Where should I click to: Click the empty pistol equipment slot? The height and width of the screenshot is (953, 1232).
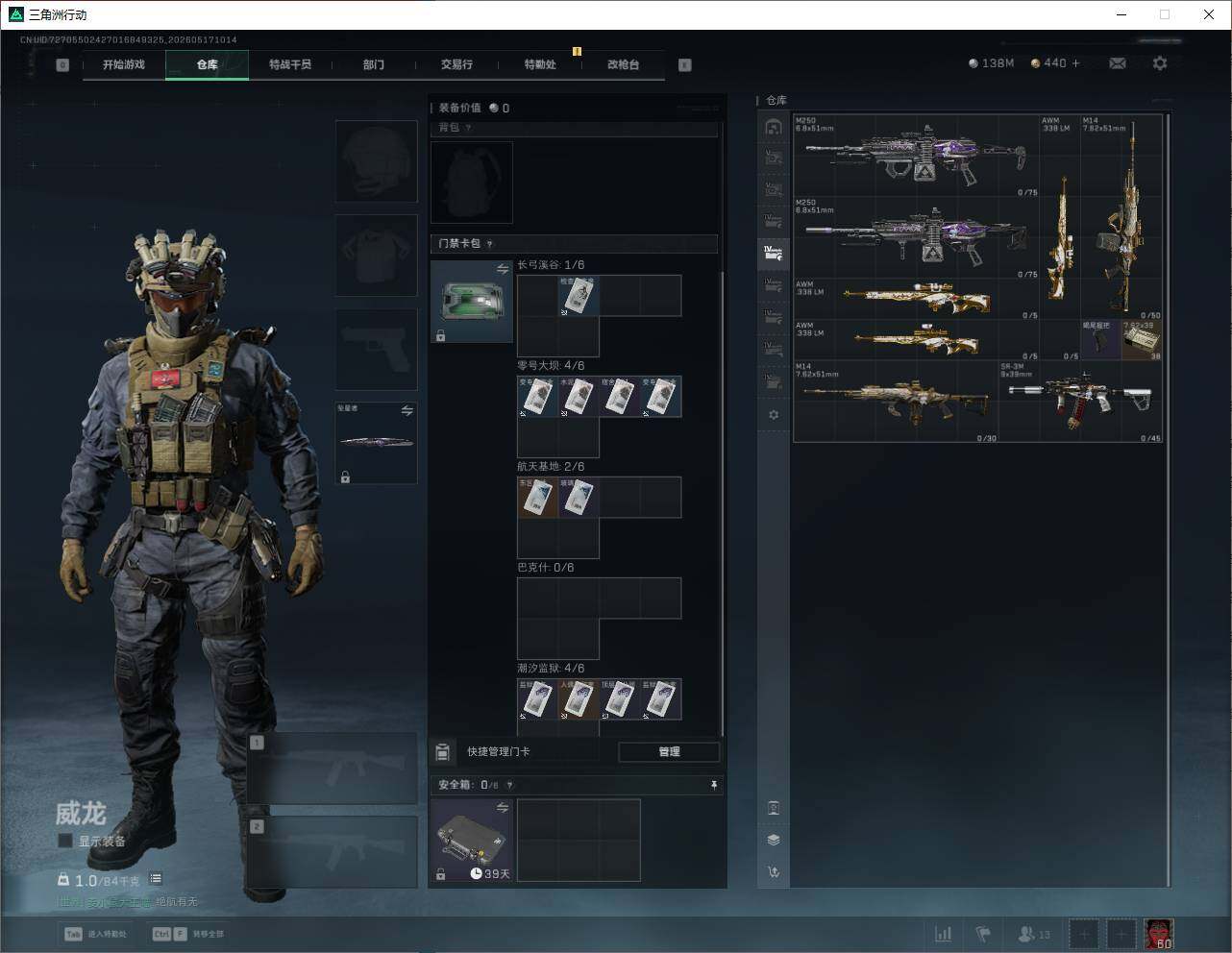point(377,350)
